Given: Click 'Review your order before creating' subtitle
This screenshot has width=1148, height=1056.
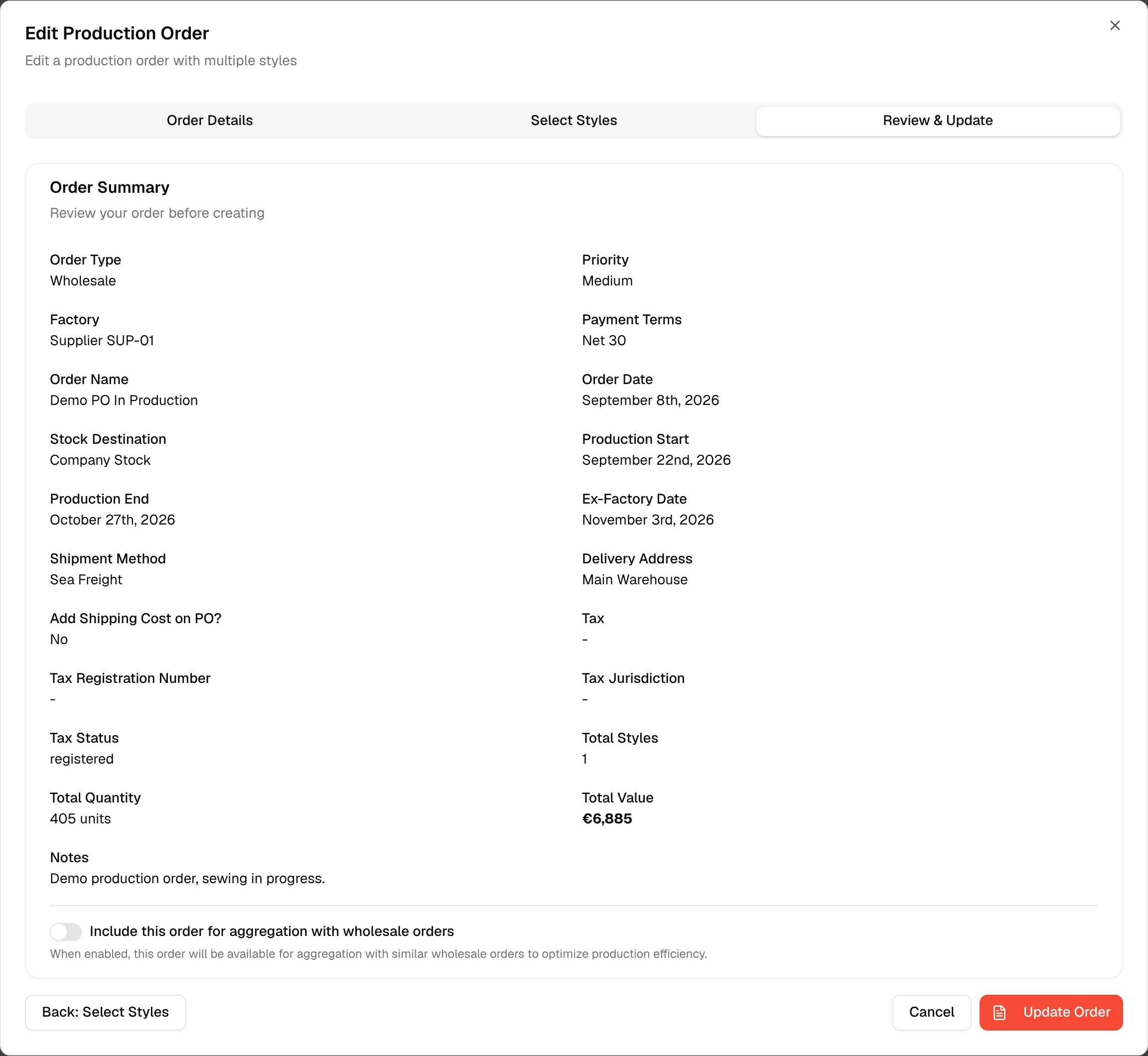Looking at the screenshot, I should [157, 213].
